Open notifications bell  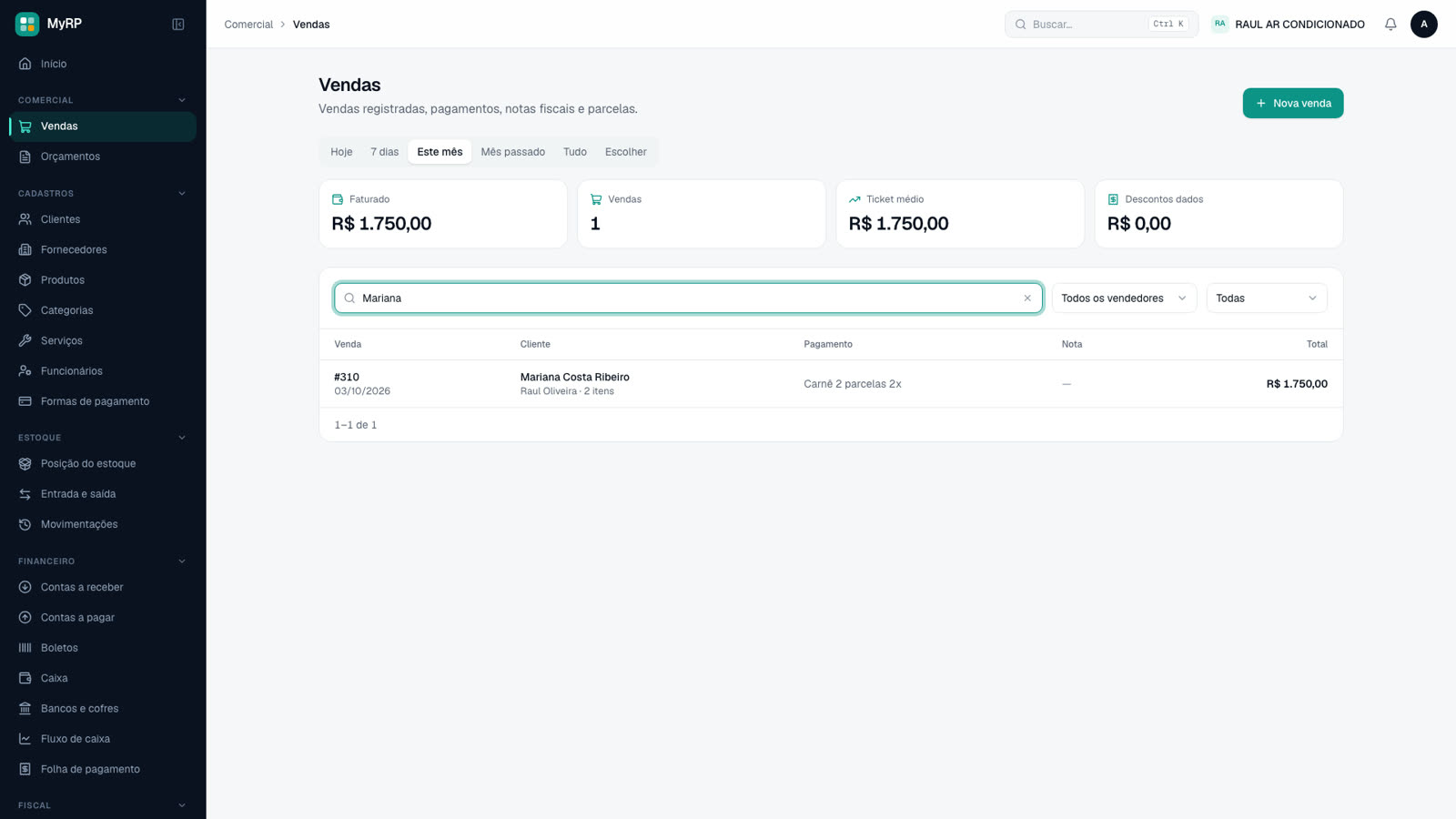pyautogui.click(x=1390, y=25)
